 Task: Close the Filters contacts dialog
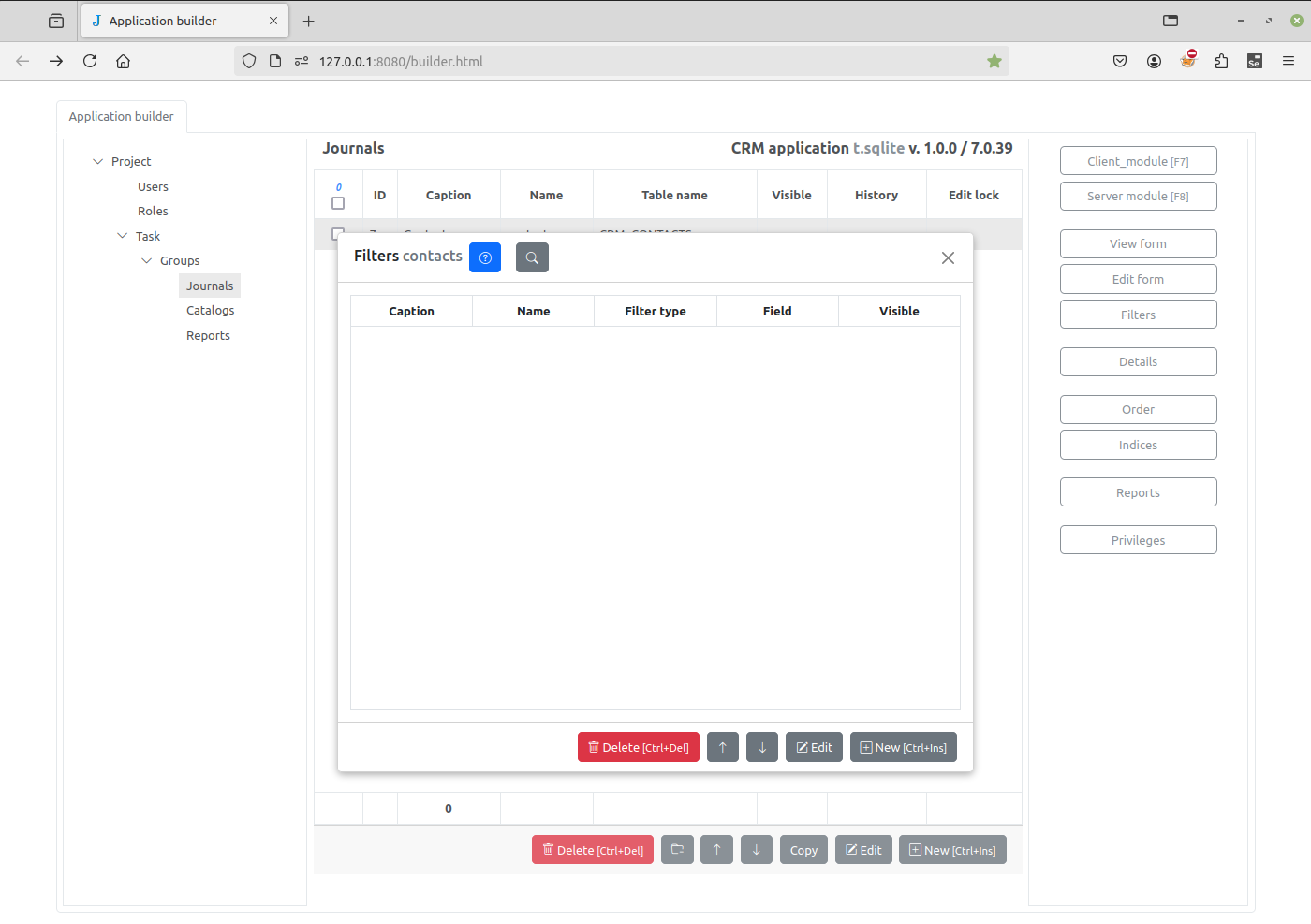948,257
